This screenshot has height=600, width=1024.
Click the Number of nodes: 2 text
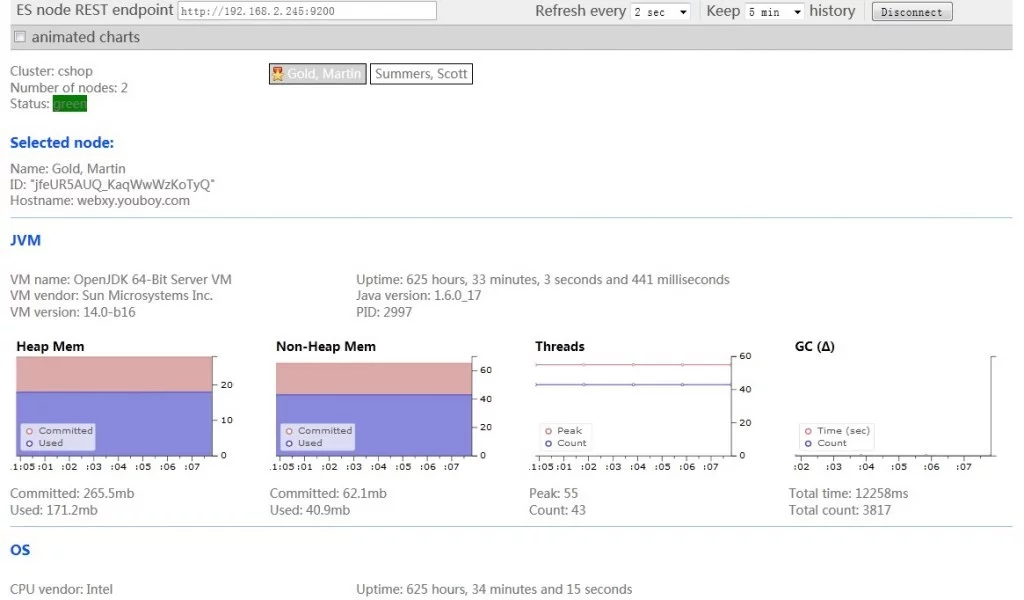pos(69,87)
